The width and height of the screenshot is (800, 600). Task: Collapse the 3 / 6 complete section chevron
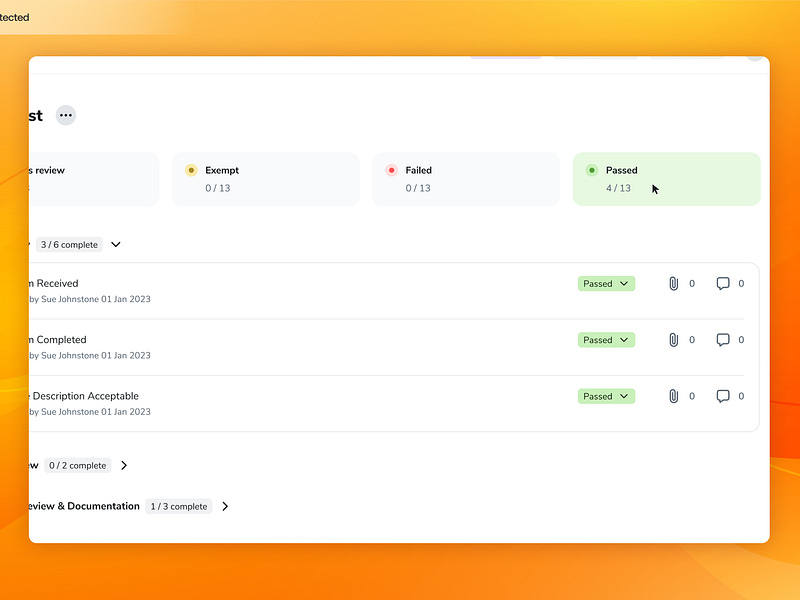[116, 244]
